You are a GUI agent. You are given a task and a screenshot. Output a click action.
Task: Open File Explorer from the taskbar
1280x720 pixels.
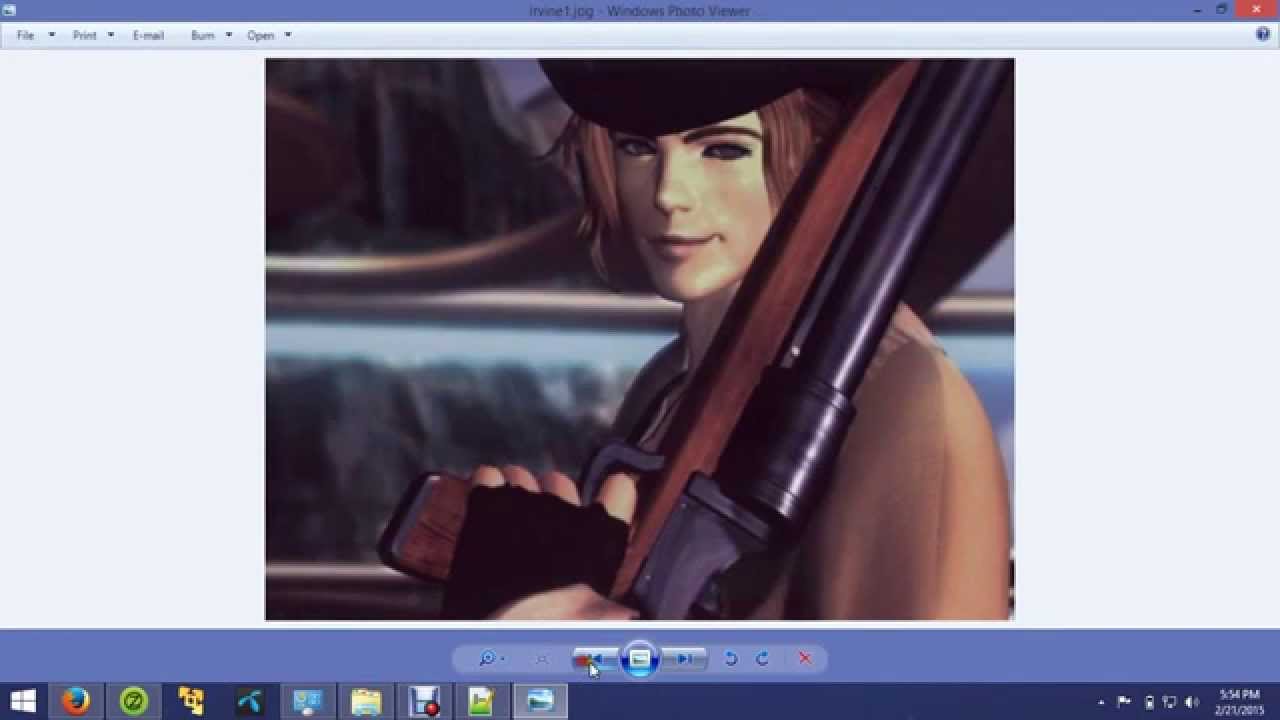365,701
